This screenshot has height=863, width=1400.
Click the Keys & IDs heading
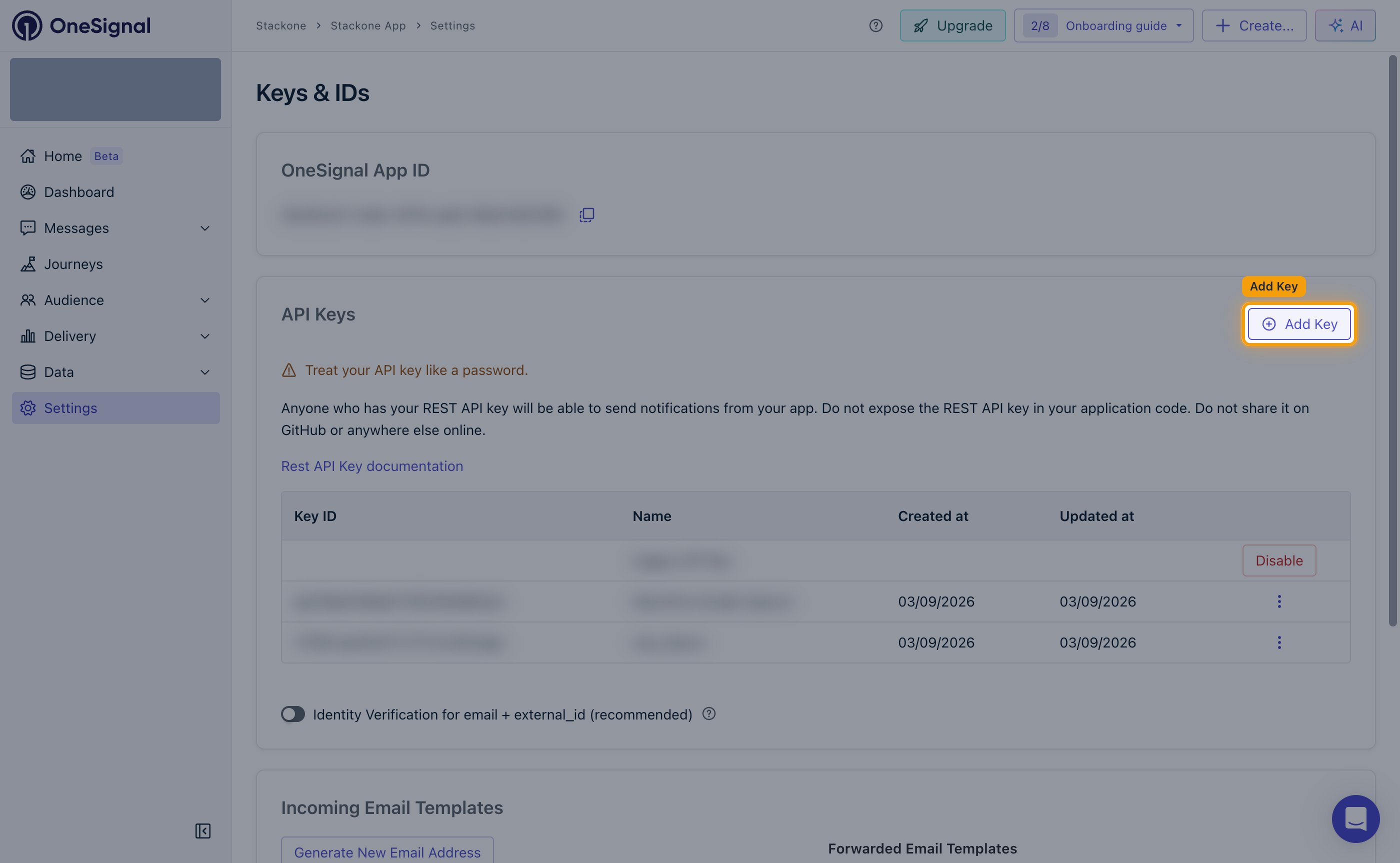[312, 93]
